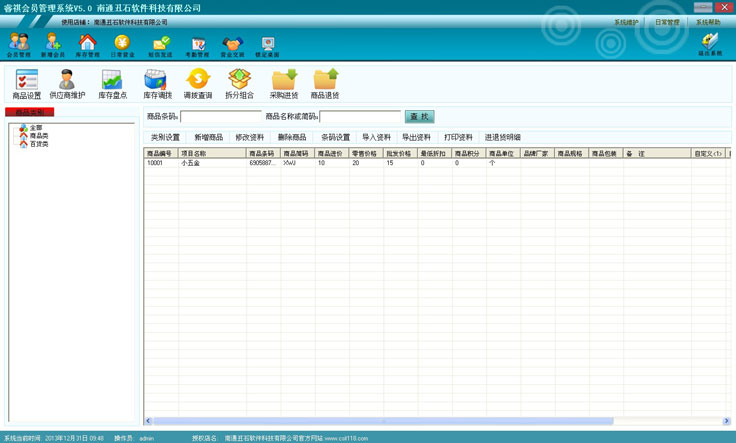Click 删除商品 toolbar item
Screen dimensions: 736x443
click(x=292, y=137)
